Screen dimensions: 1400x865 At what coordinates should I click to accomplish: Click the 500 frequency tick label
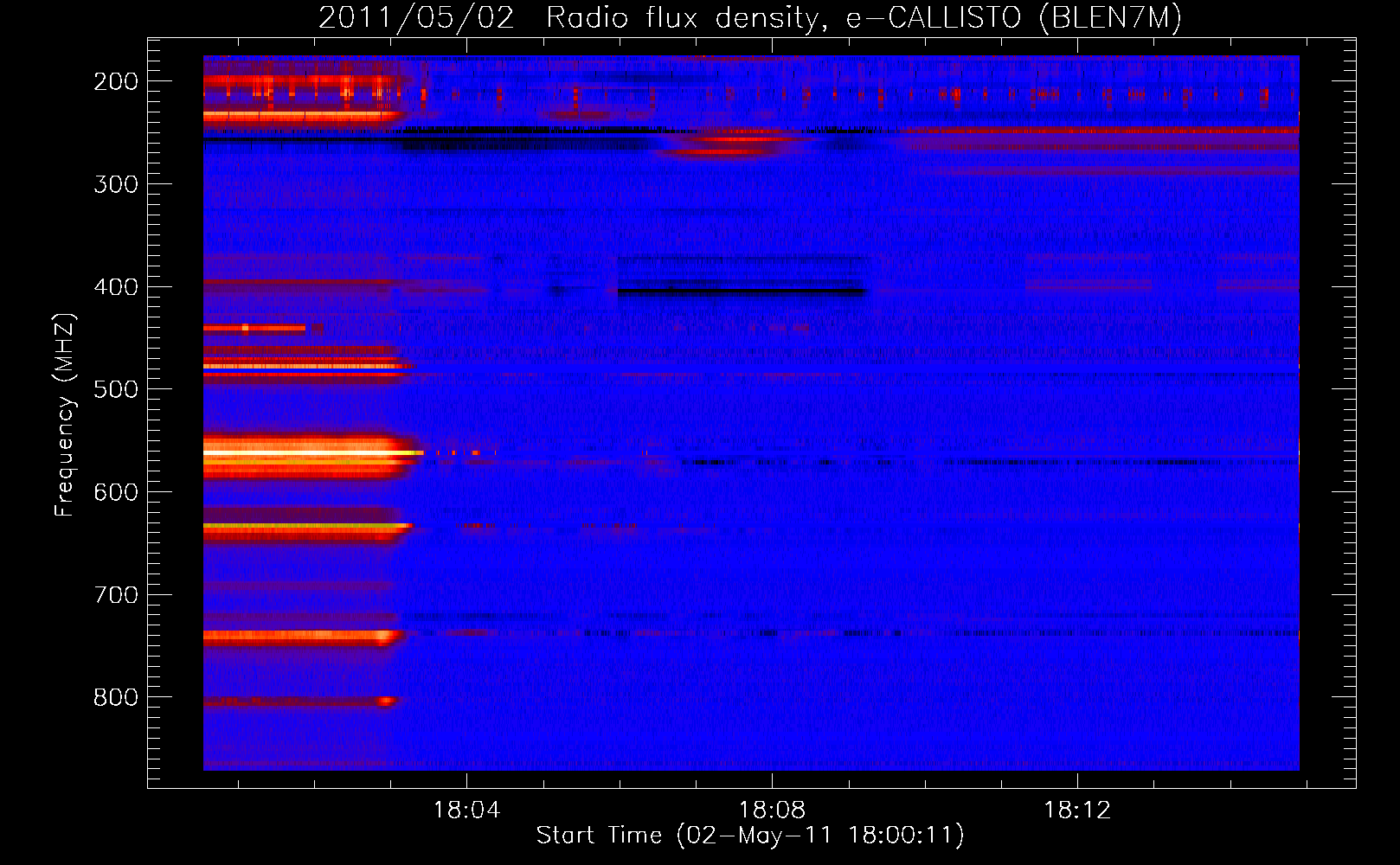[x=116, y=389]
